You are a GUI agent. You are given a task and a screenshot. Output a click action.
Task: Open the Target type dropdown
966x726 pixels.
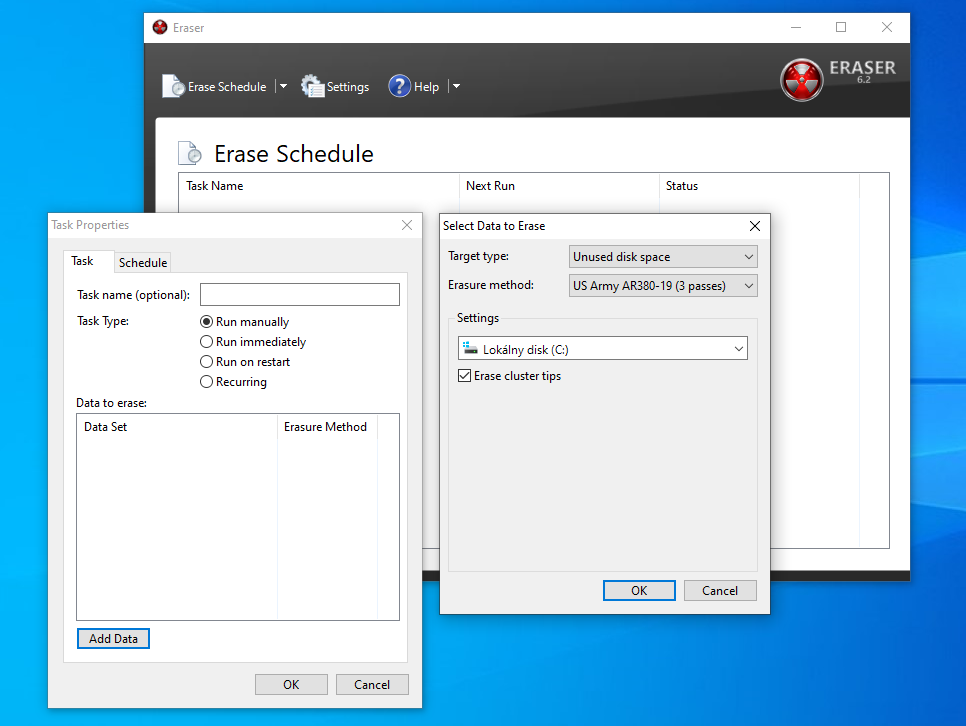pyautogui.click(x=662, y=257)
